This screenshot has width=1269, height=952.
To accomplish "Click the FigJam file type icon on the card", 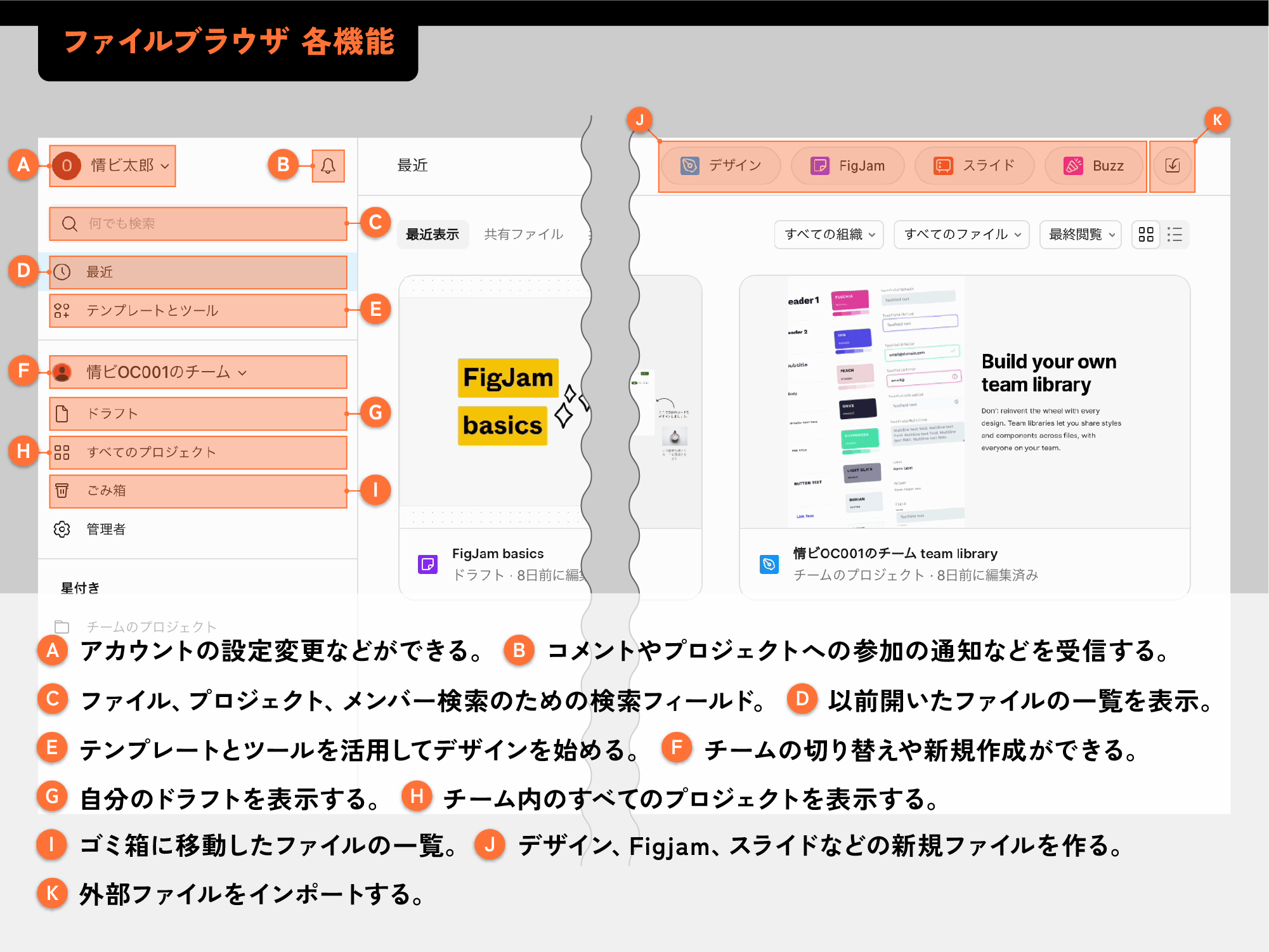I will pyautogui.click(x=427, y=564).
